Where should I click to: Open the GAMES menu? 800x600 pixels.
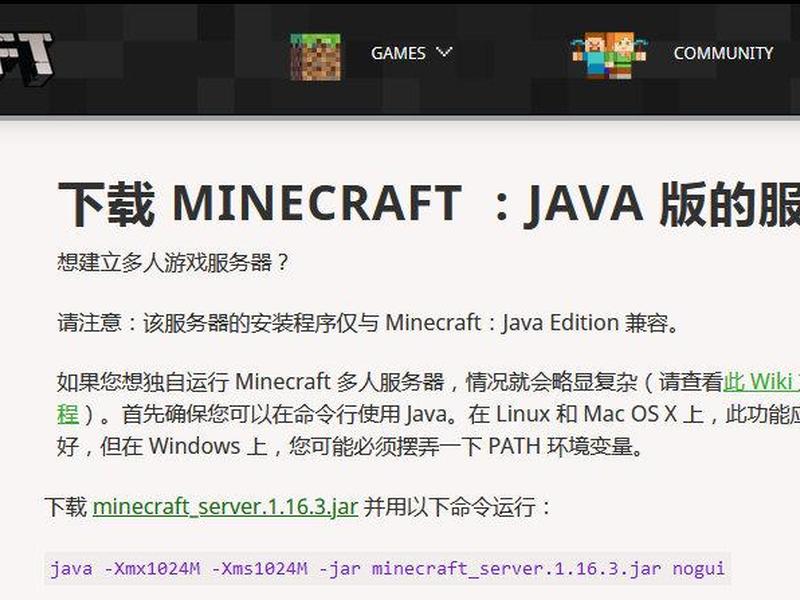coord(398,53)
